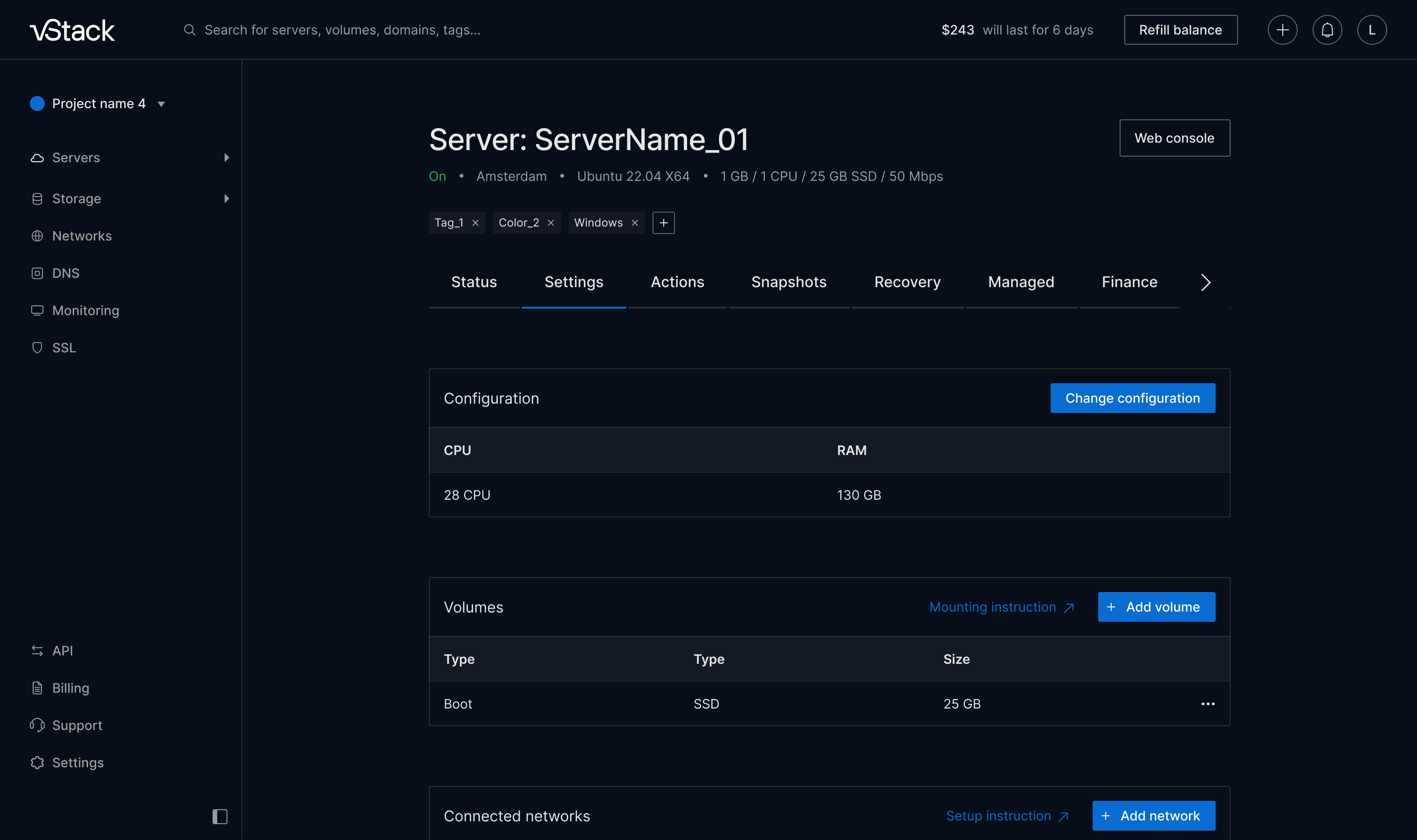The width and height of the screenshot is (1417, 840).
Task: Click the Add network button
Action: [1153, 816]
